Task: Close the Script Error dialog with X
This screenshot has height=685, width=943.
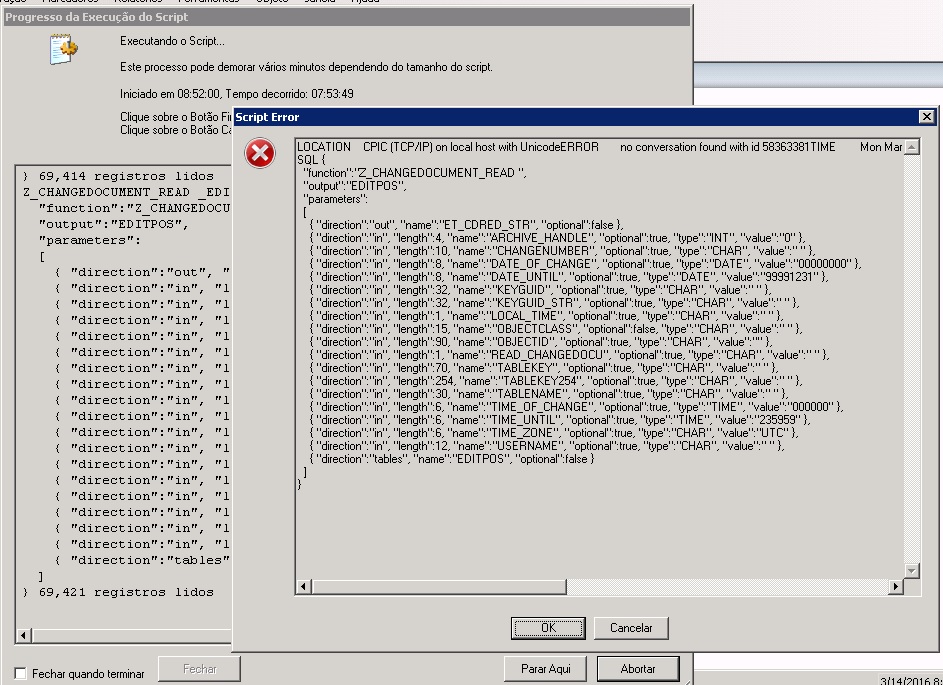Action: coord(927,117)
